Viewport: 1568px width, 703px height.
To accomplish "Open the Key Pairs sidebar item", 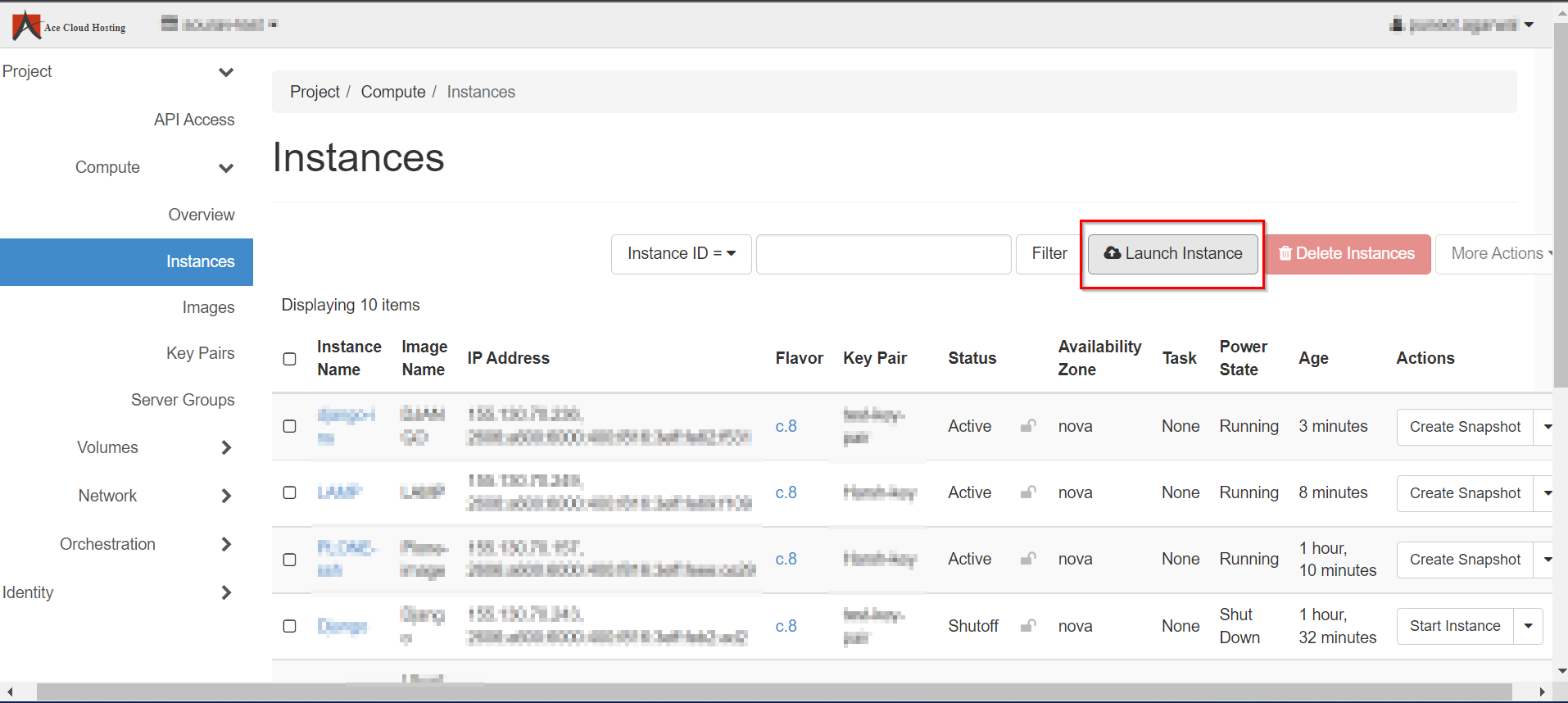I will click(x=200, y=353).
